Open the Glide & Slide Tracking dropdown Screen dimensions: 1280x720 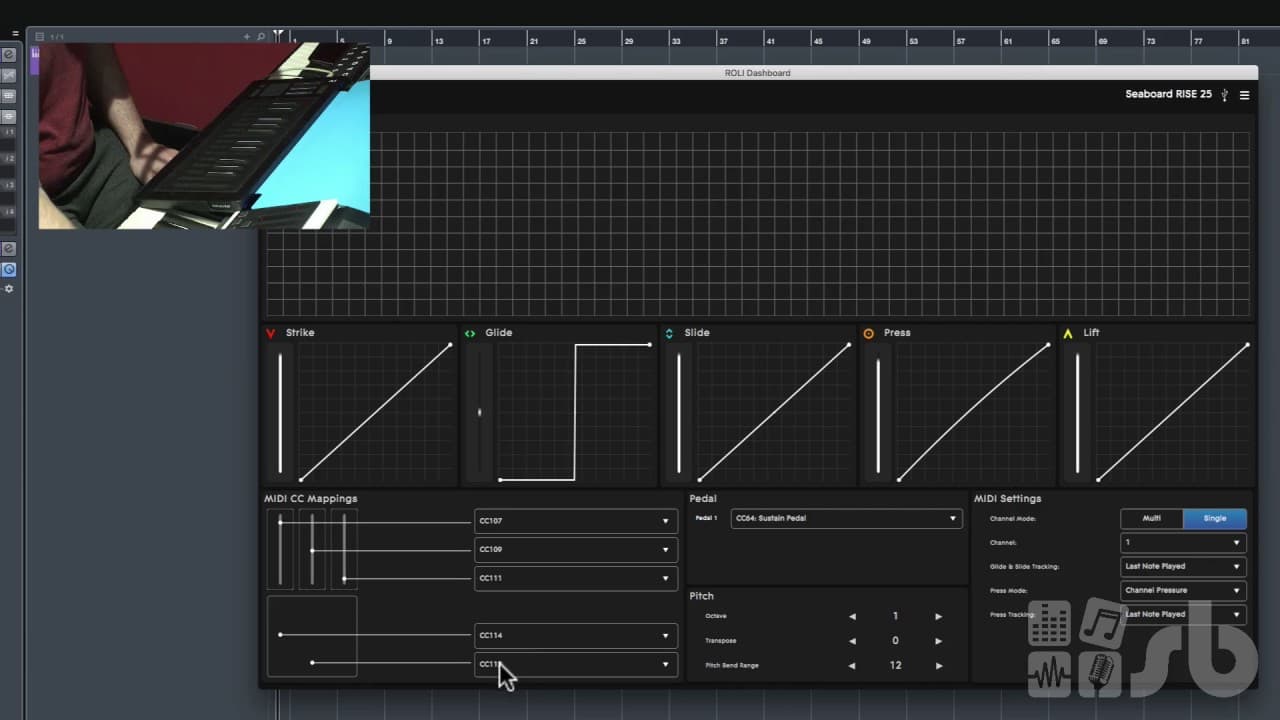(x=1184, y=566)
